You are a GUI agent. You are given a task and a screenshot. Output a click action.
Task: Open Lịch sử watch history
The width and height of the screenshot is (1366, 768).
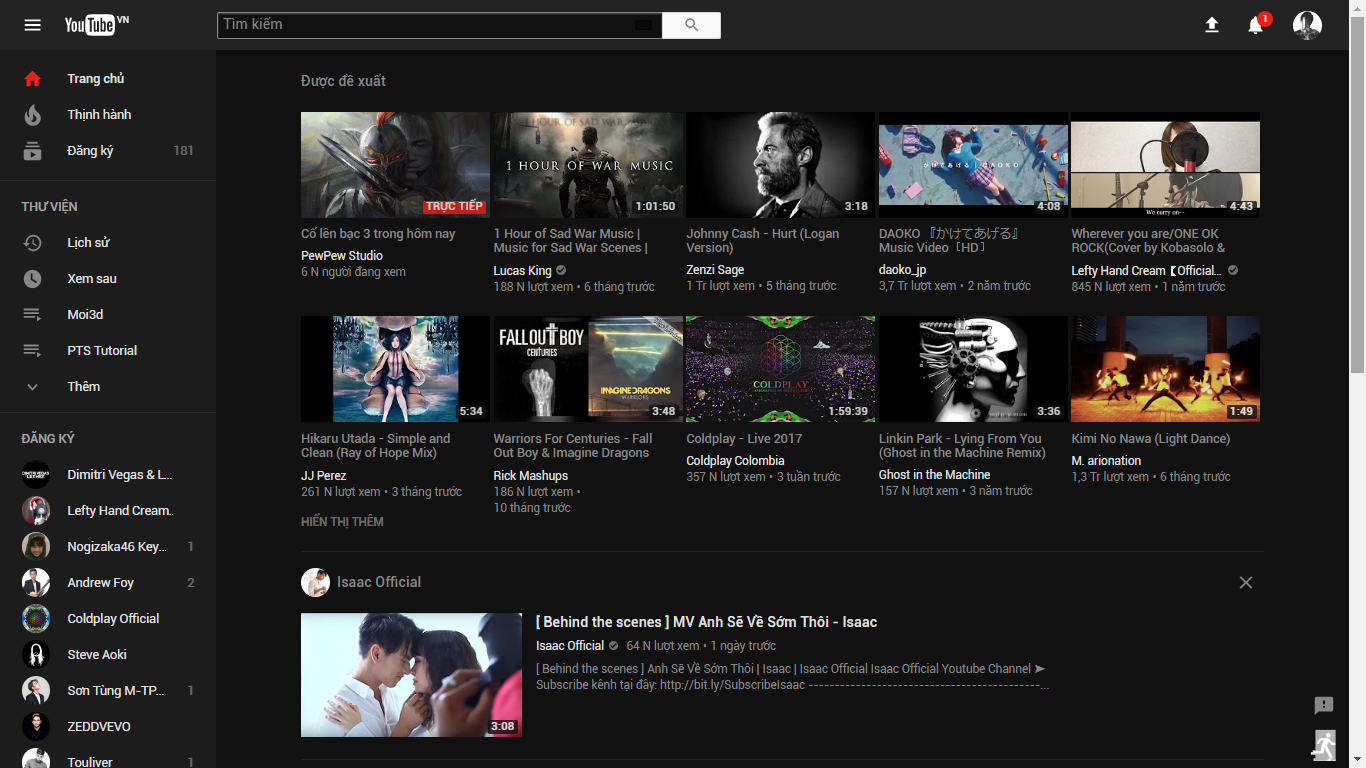point(108,243)
